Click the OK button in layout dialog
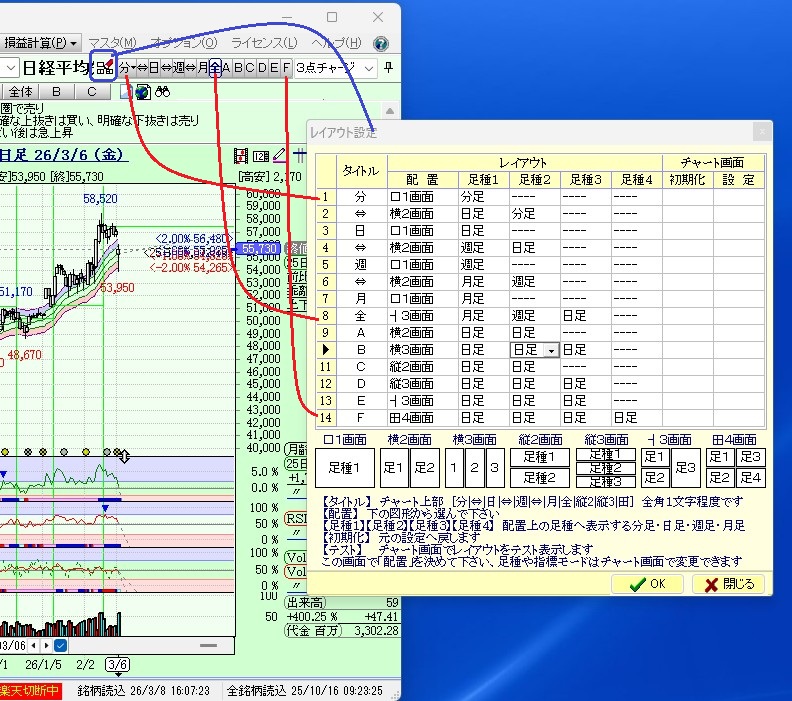The width and height of the screenshot is (792, 701). 647,584
